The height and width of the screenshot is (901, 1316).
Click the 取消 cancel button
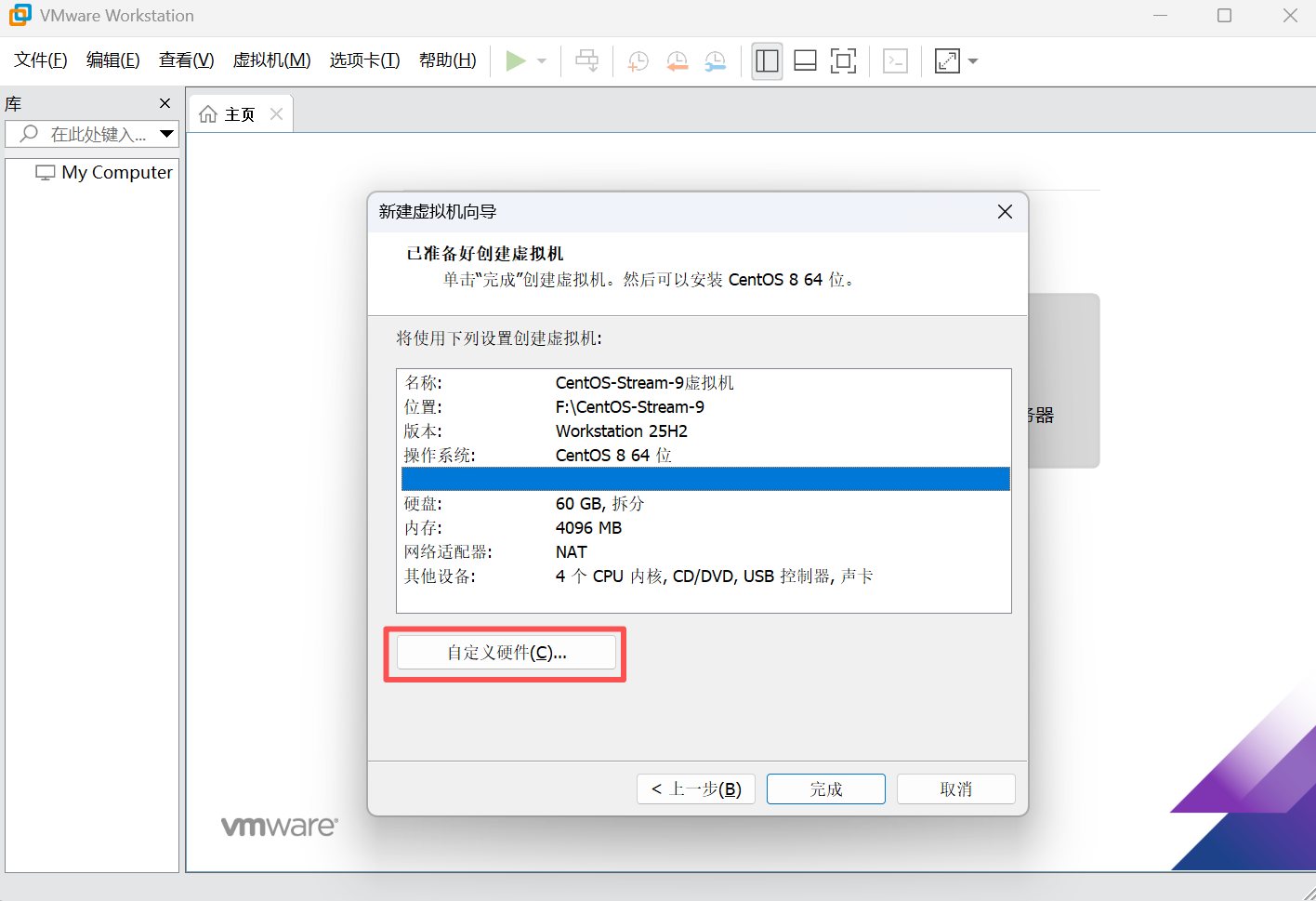point(956,789)
